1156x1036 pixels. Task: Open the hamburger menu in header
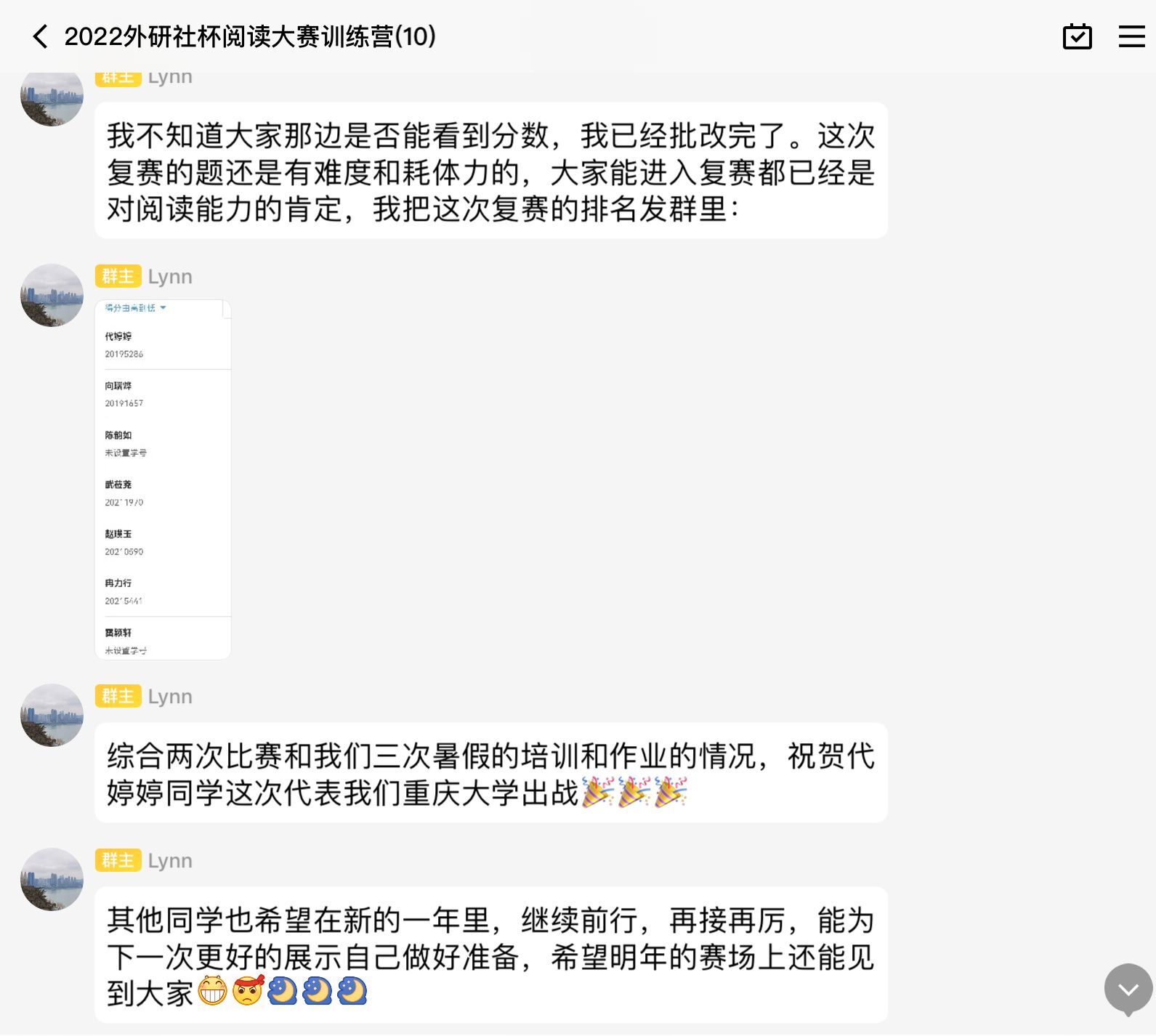[1131, 36]
